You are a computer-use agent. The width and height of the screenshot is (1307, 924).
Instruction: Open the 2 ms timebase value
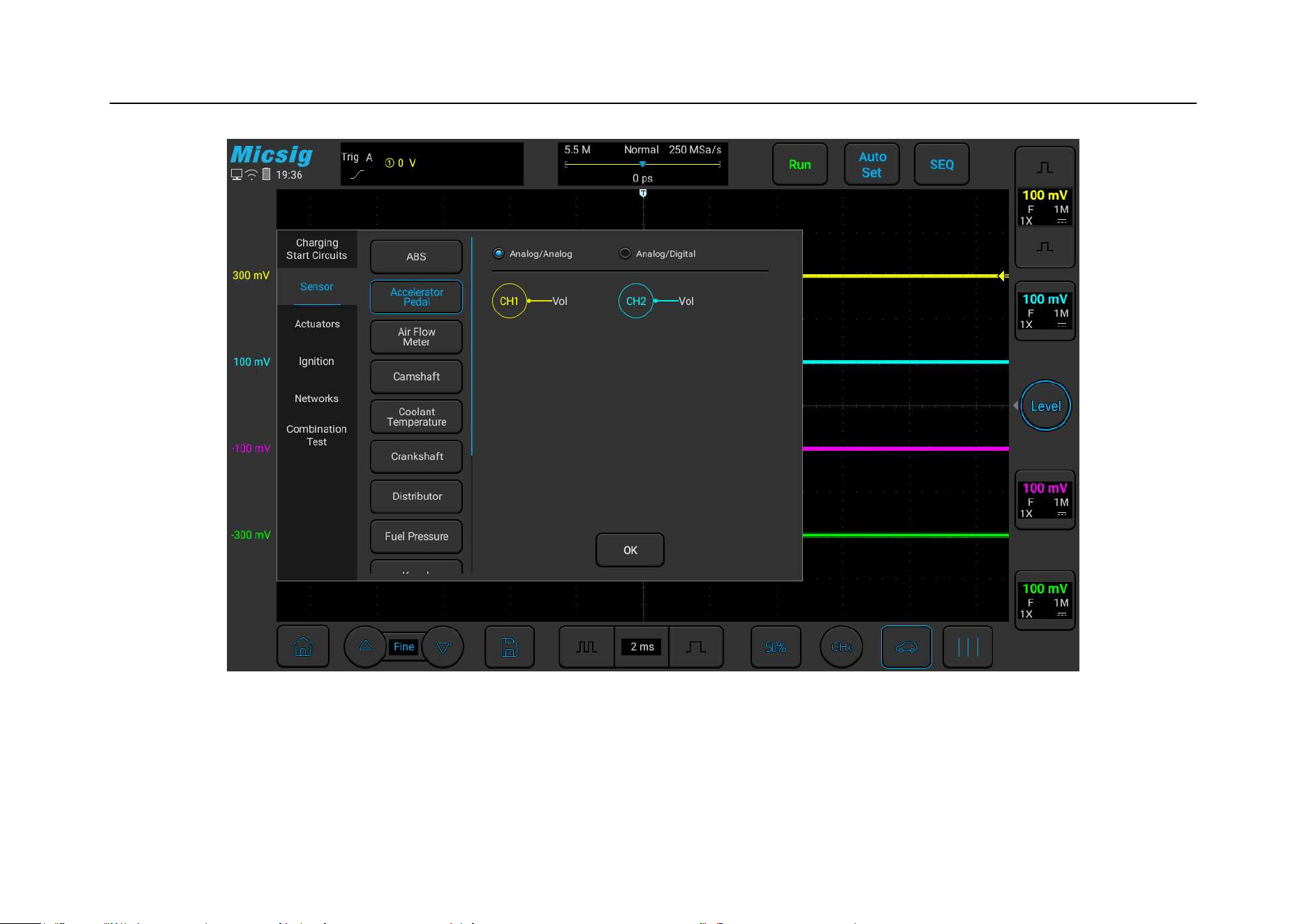click(x=642, y=647)
